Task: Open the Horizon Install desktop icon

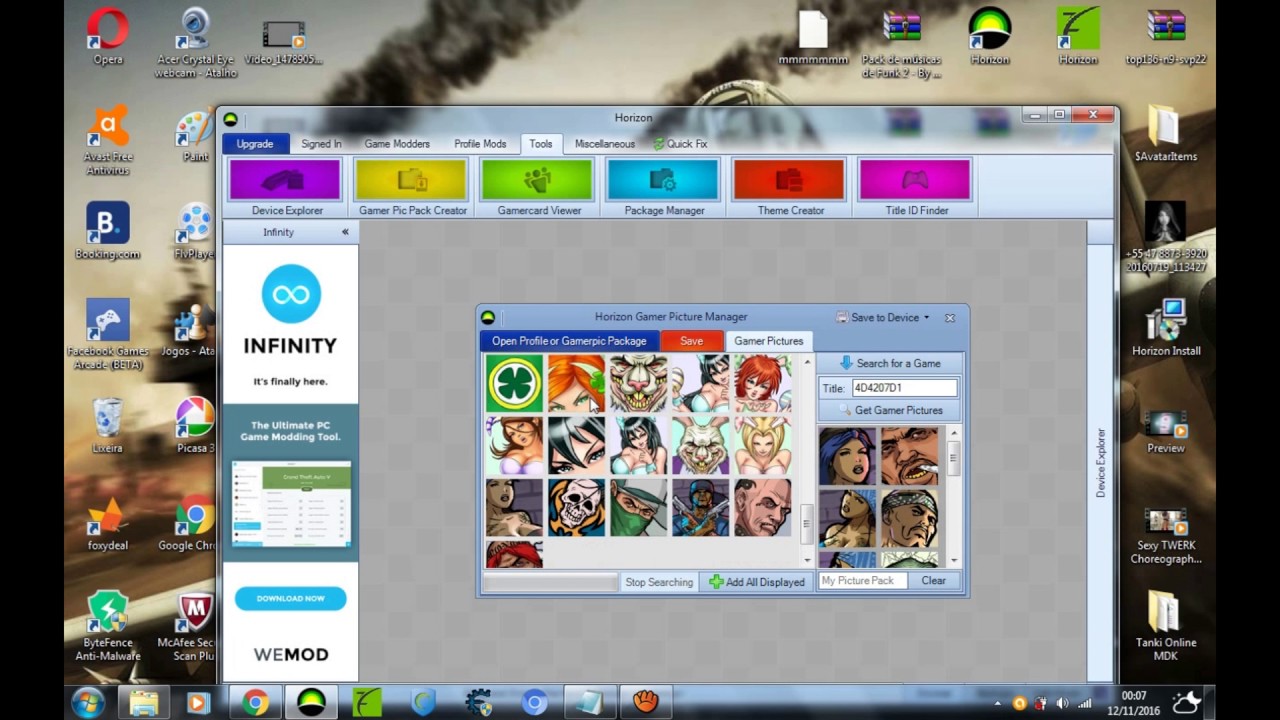Action: click(1166, 328)
